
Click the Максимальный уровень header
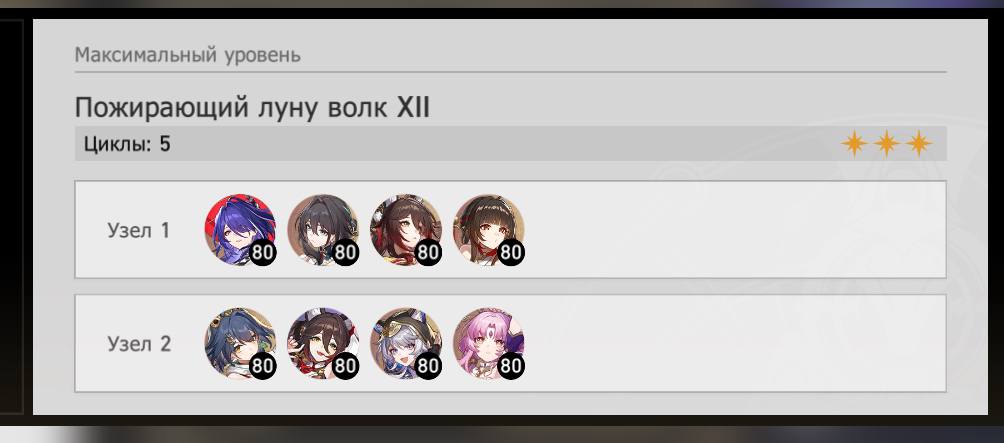(188, 55)
